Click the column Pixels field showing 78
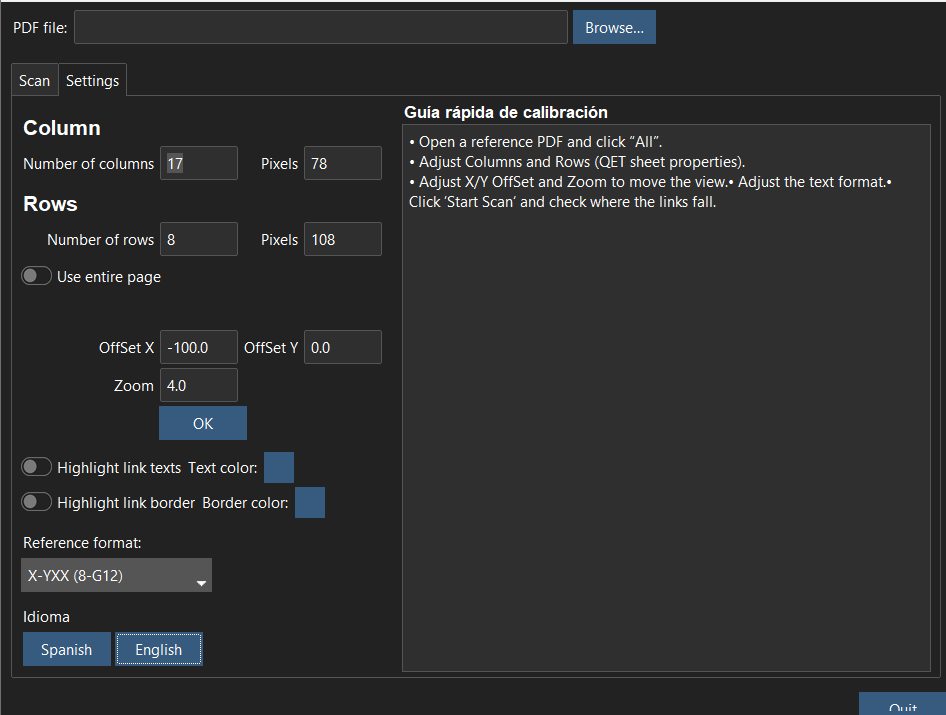Screen dimensions: 946x715 (x=343, y=163)
